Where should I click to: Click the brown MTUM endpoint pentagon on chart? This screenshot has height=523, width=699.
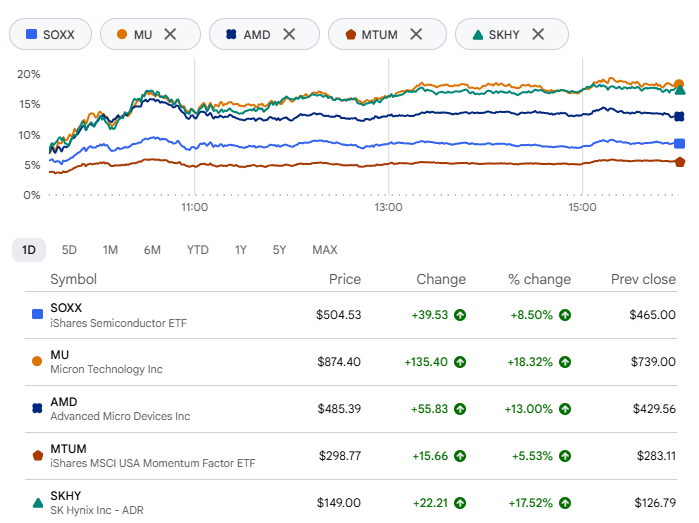(x=680, y=162)
